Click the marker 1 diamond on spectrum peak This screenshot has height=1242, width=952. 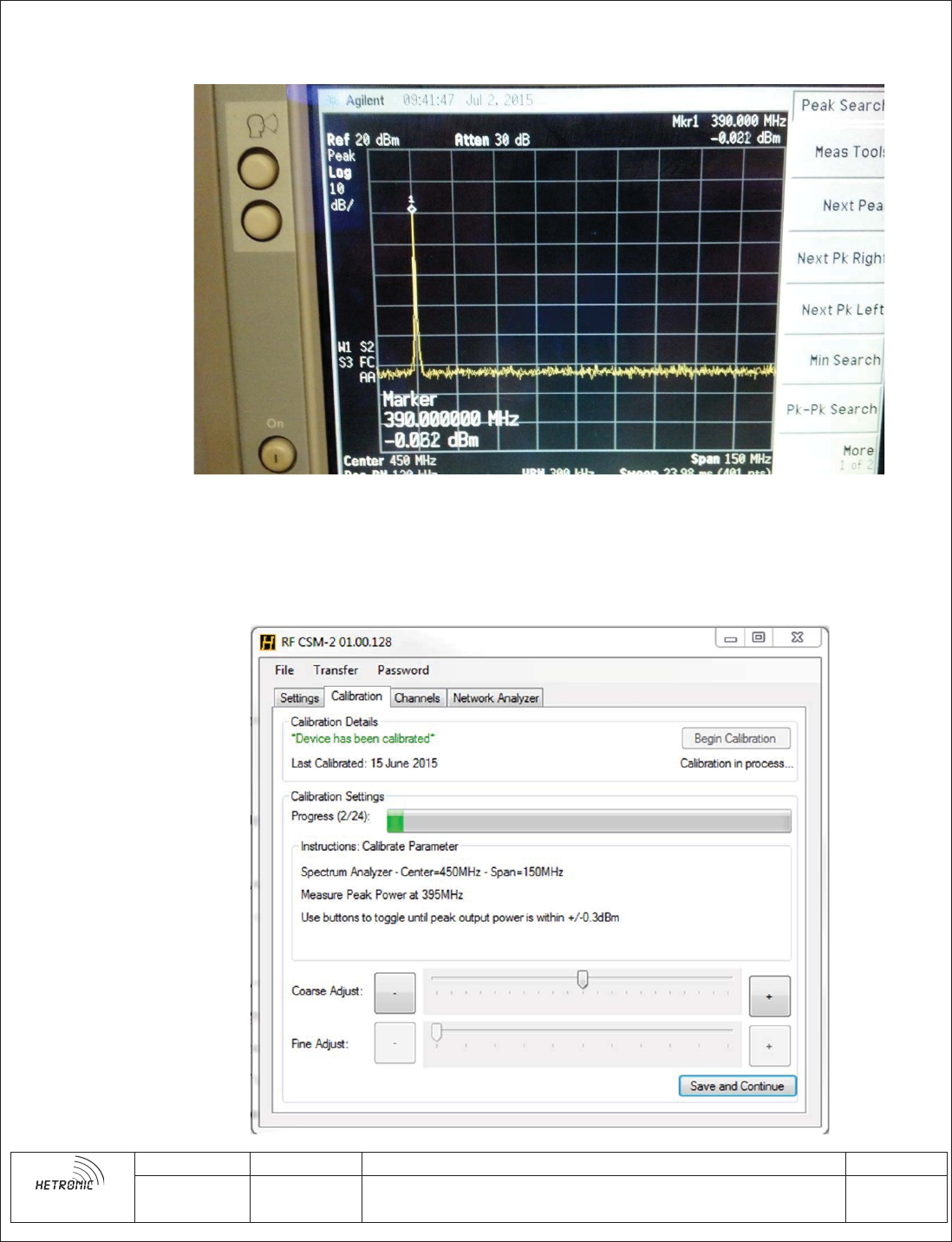(x=412, y=208)
